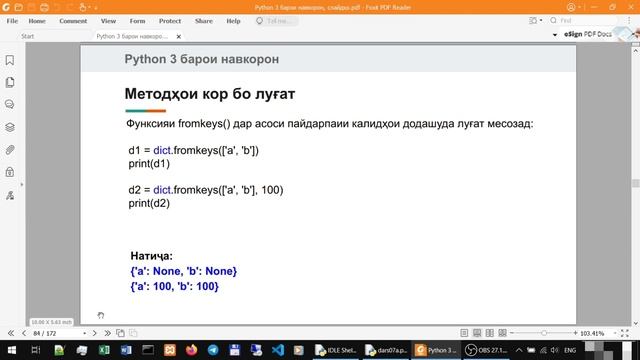The height and width of the screenshot is (360, 640).
Task: Open the Home ribbon tab
Action: click(x=37, y=21)
